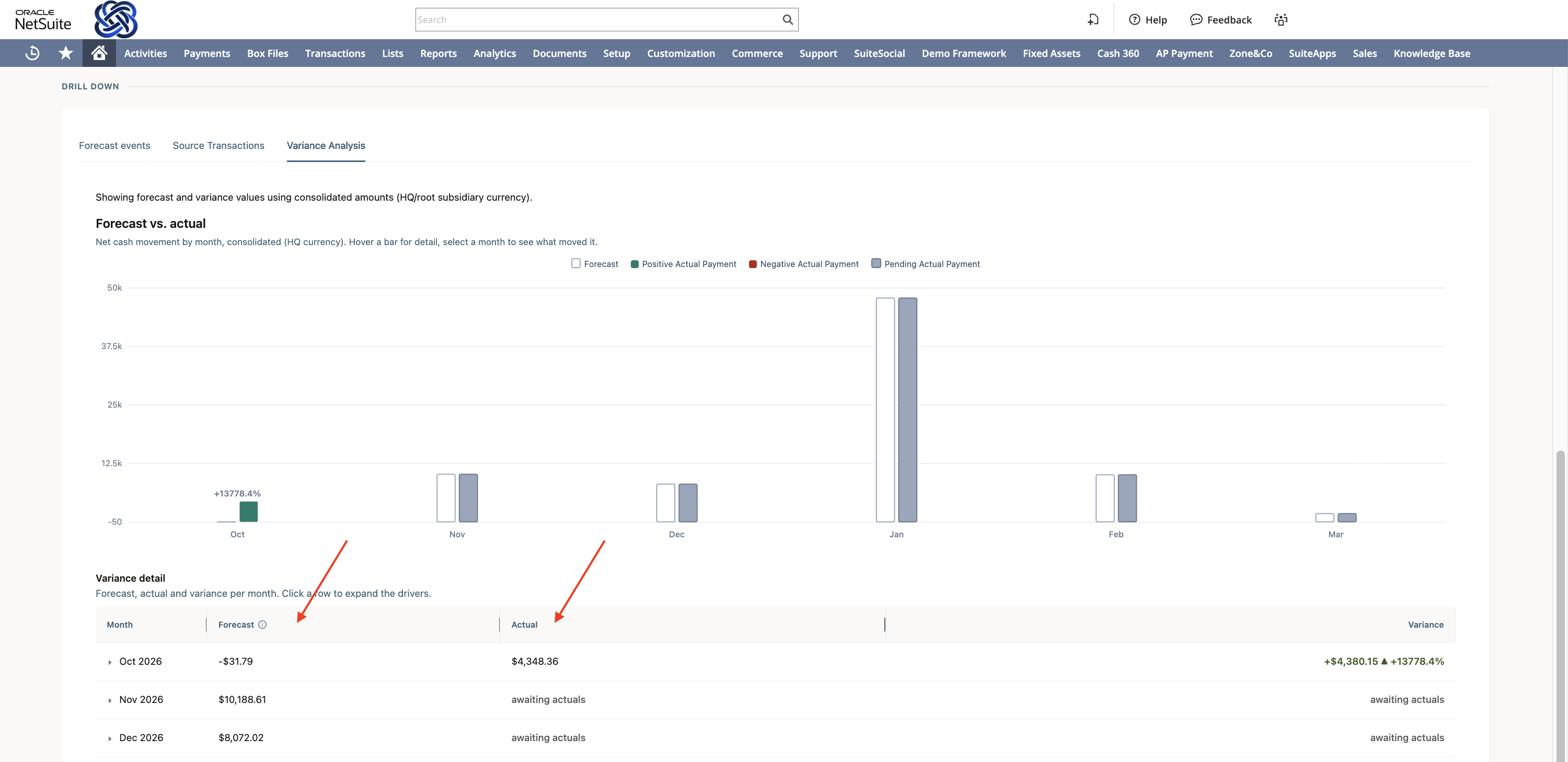The height and width of the screenshot is (762, 1568).
Task: Sort by the Variance column header
Action: tap(1425, 625)
